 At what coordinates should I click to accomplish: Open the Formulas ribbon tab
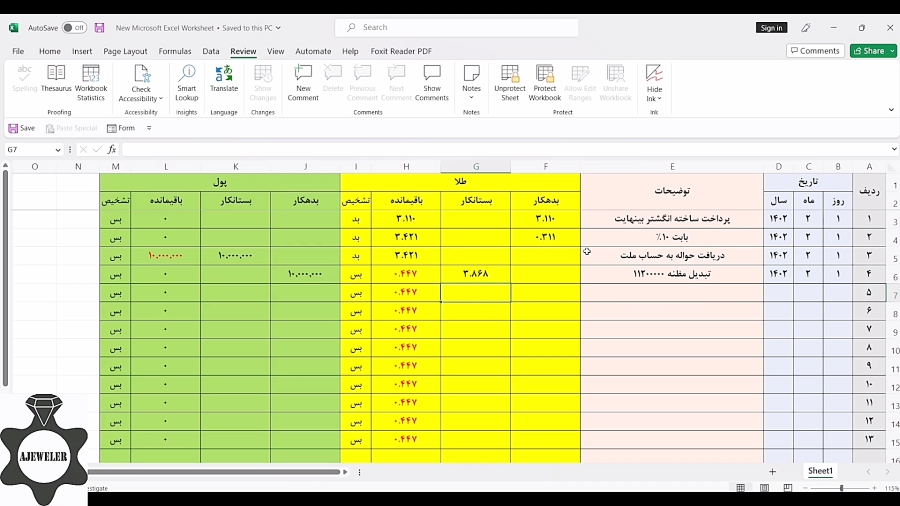174,51
